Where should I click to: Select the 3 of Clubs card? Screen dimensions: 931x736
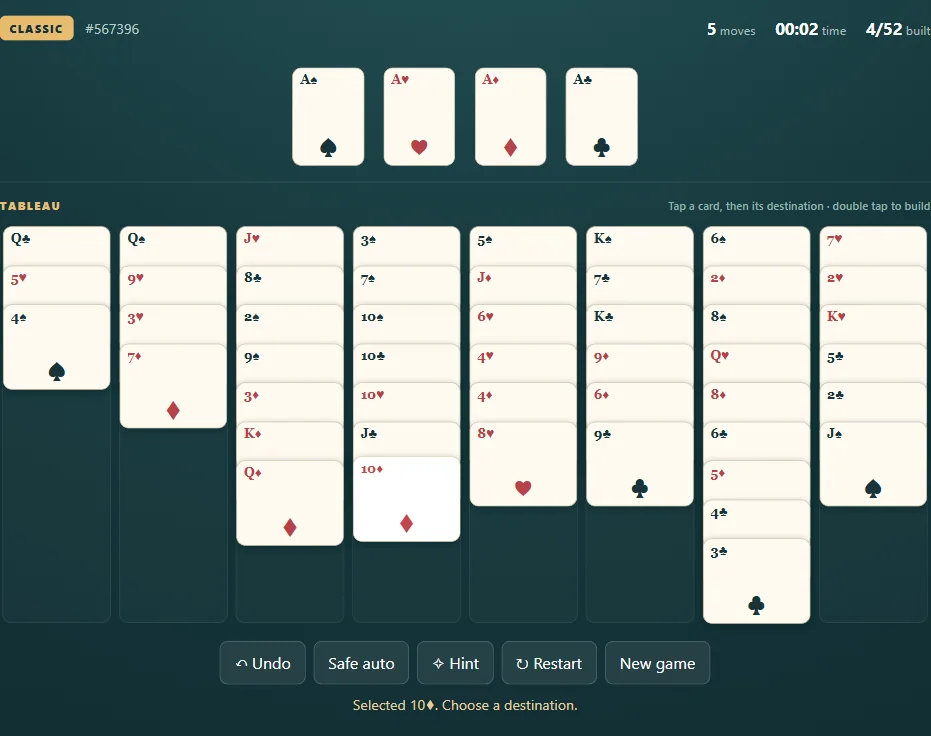point(756,581)
